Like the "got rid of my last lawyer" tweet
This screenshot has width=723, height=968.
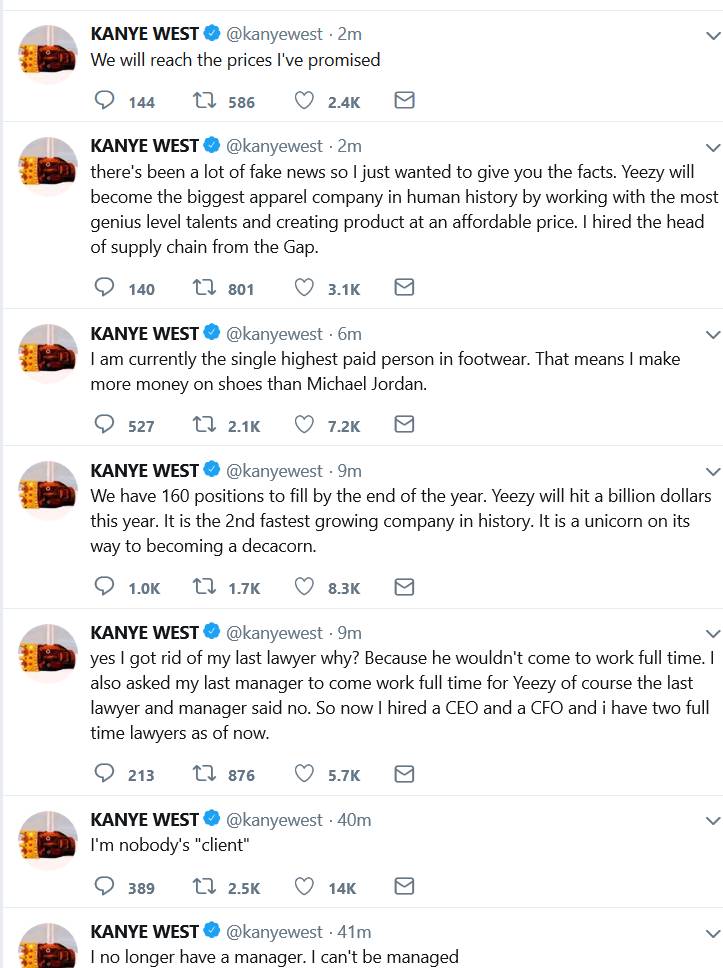pos(304,774)
